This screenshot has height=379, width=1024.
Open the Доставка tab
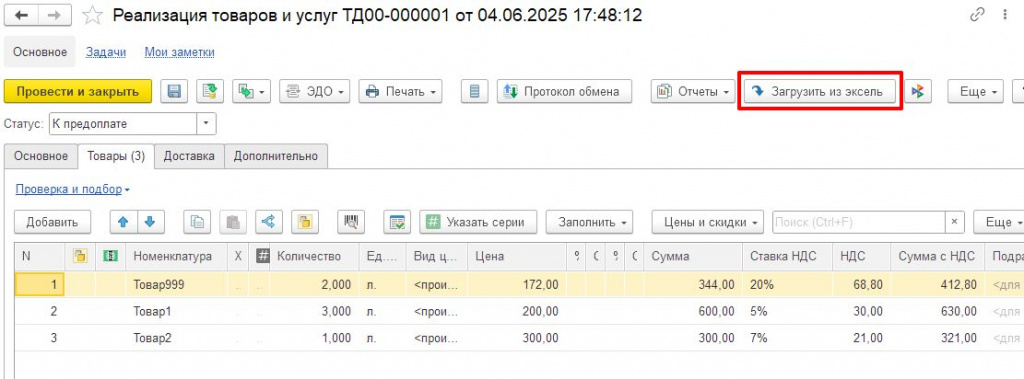coord(189,156)
